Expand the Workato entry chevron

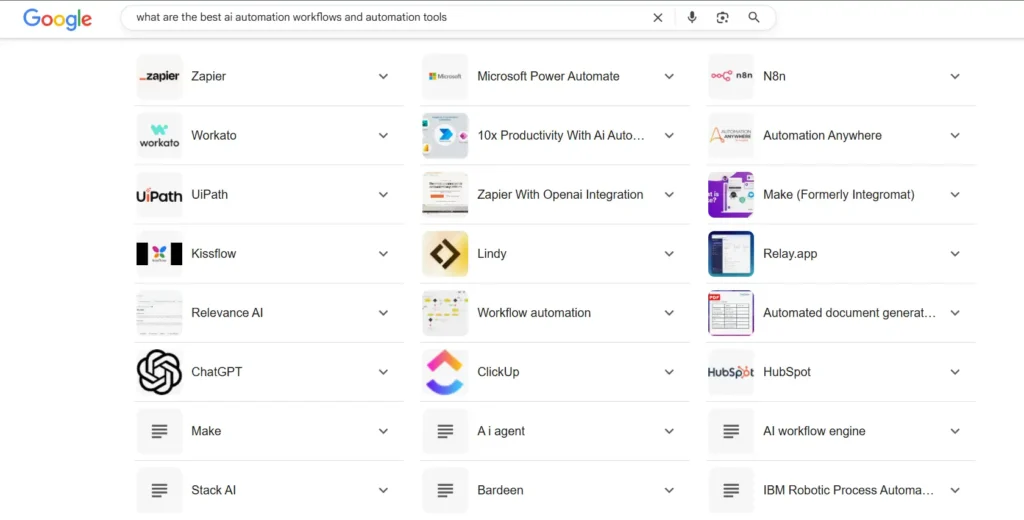click(x=383, y=136)
